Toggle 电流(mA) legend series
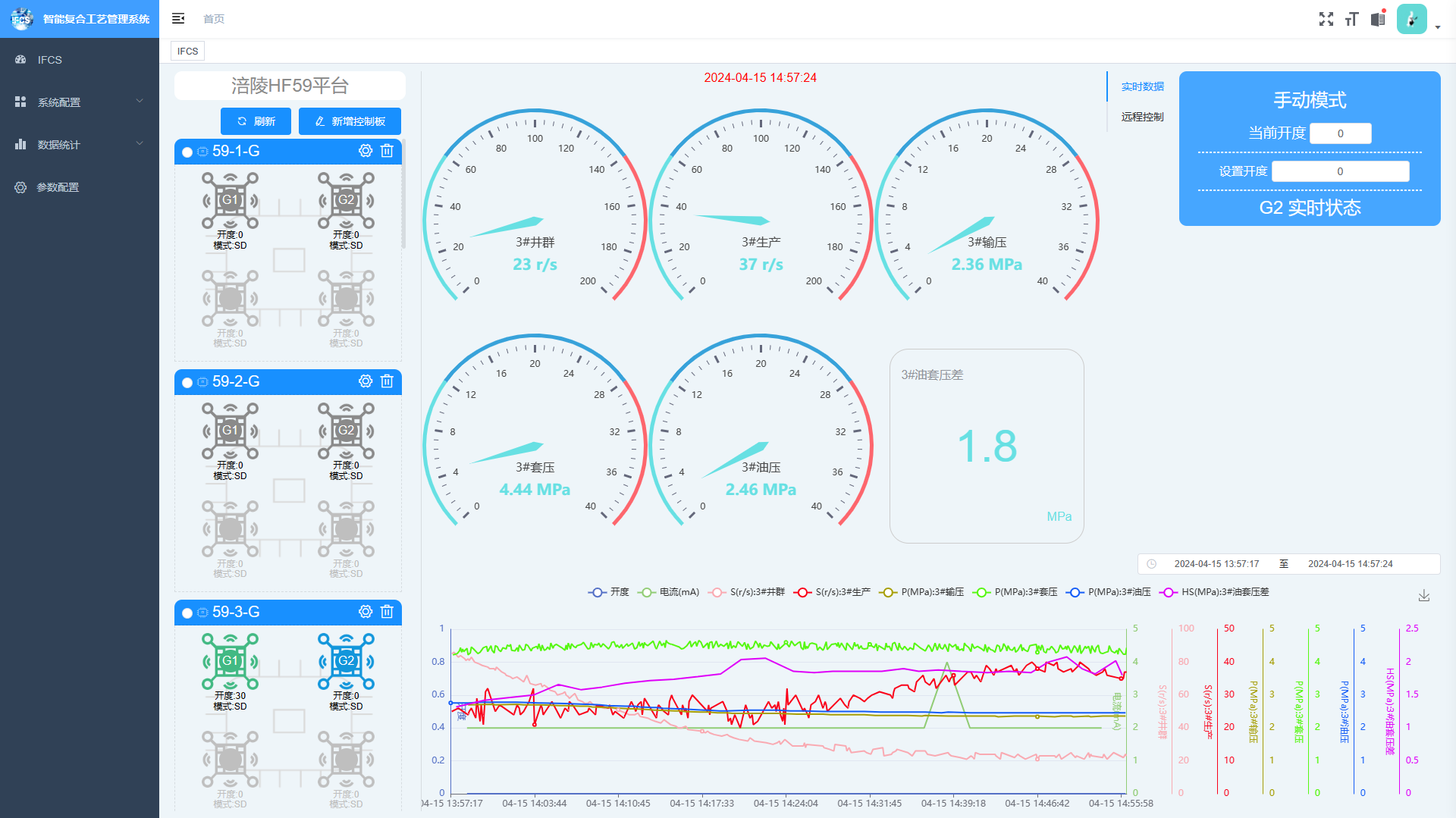Screen dimensions: 1456x818 tap(669, 592)
